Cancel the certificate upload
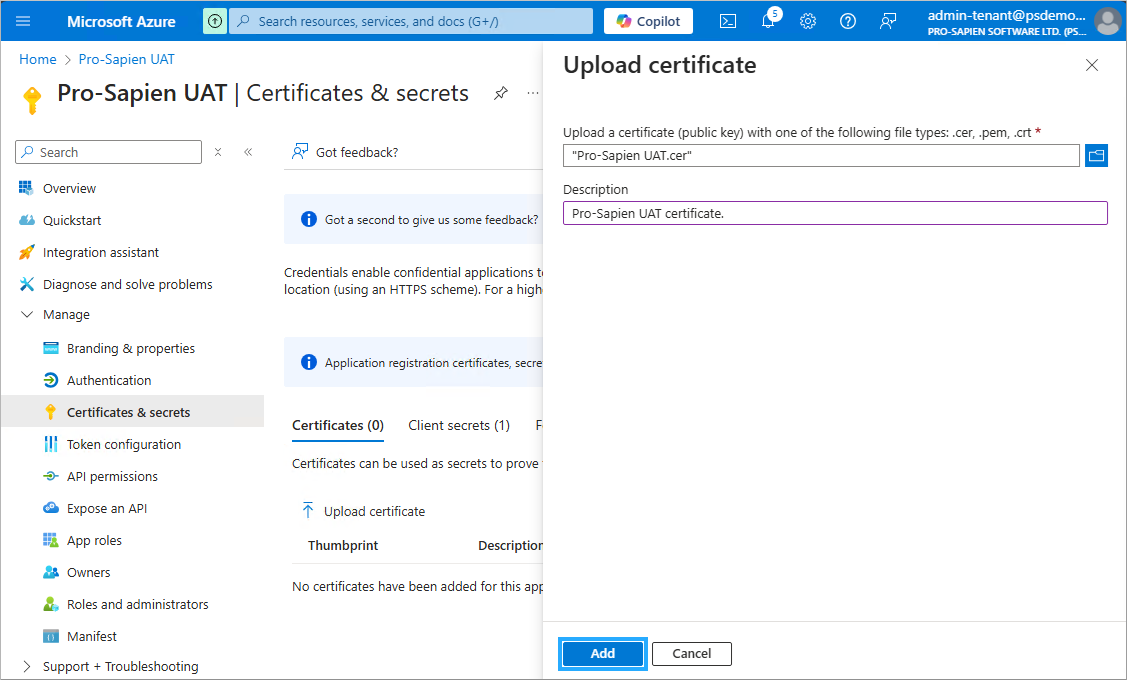1127x680 pixels. coord(692,653)
